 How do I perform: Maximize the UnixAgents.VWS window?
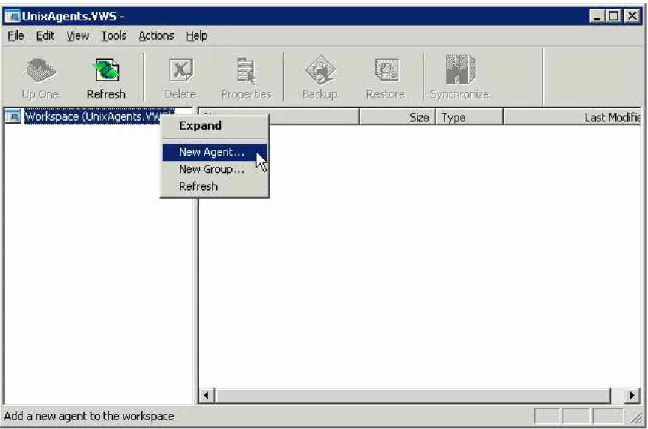[x=613, y=17]
